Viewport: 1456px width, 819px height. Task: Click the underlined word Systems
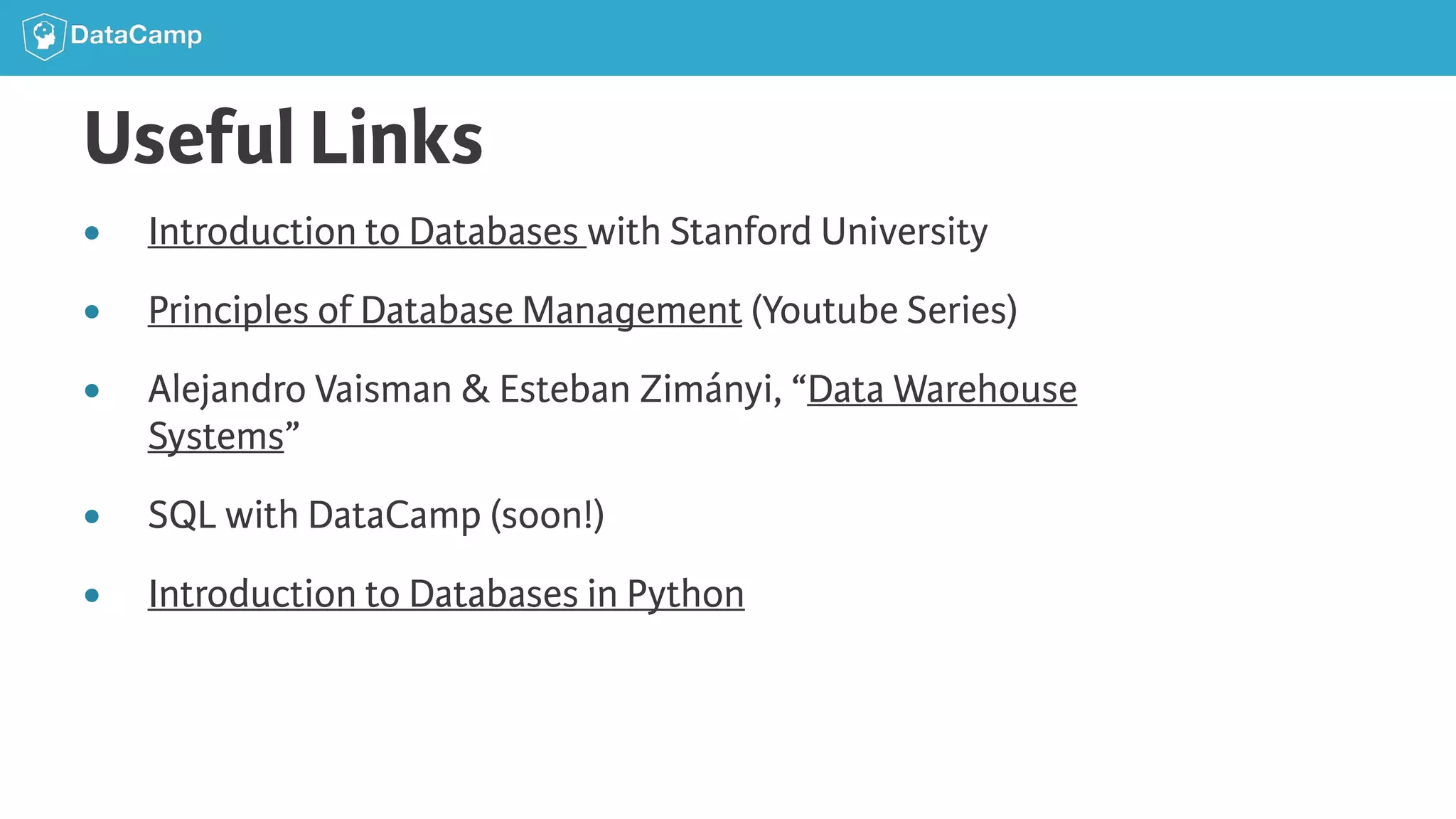click(215, 437)
